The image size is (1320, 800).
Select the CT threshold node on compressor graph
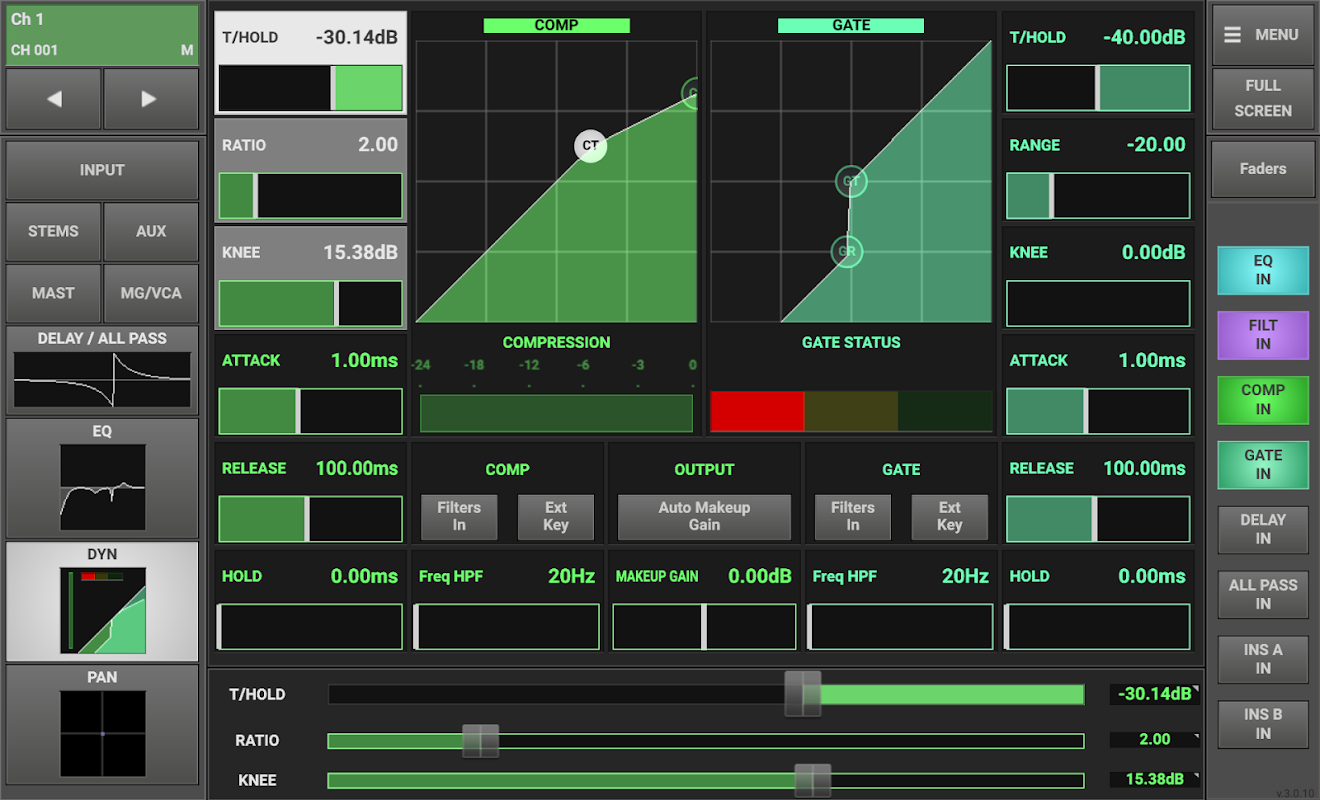tap(590, 146)
